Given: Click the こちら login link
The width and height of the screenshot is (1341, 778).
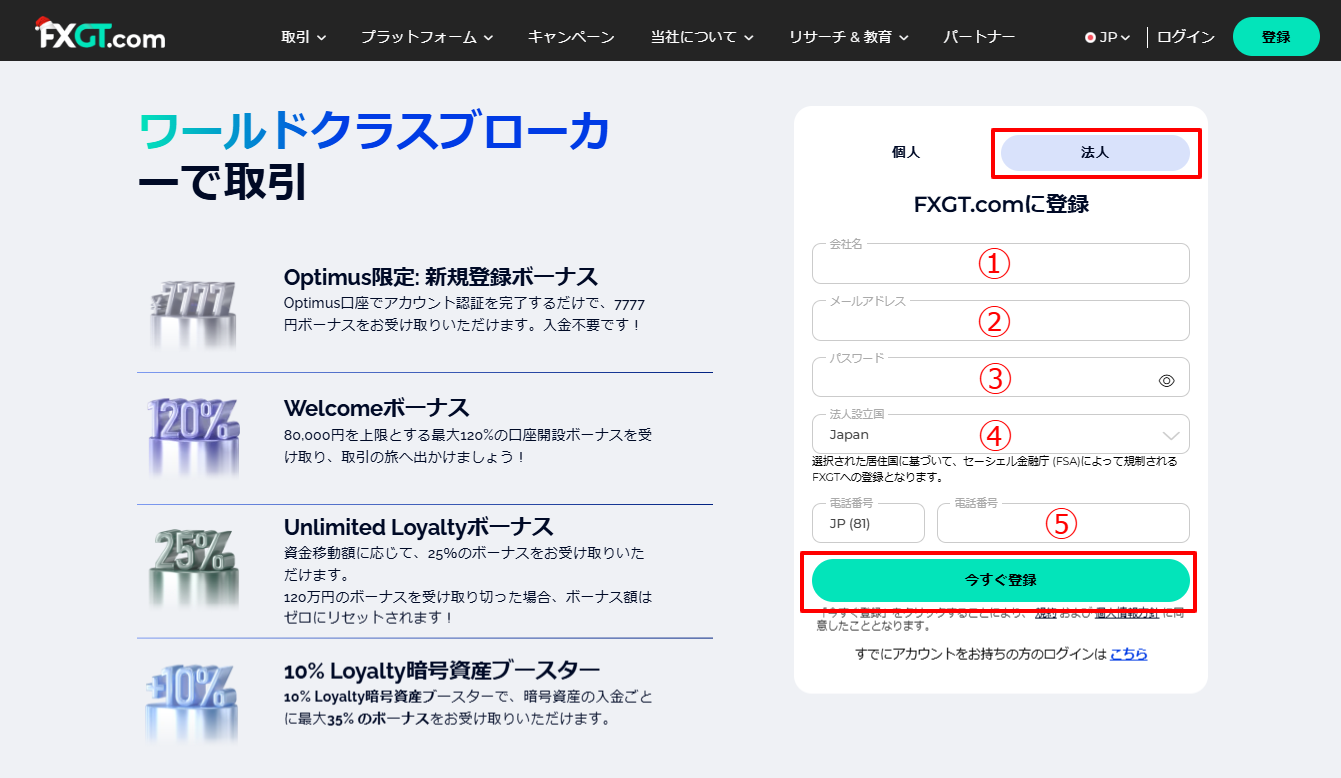Looking at the screenshot, I should click(1131, 653).
